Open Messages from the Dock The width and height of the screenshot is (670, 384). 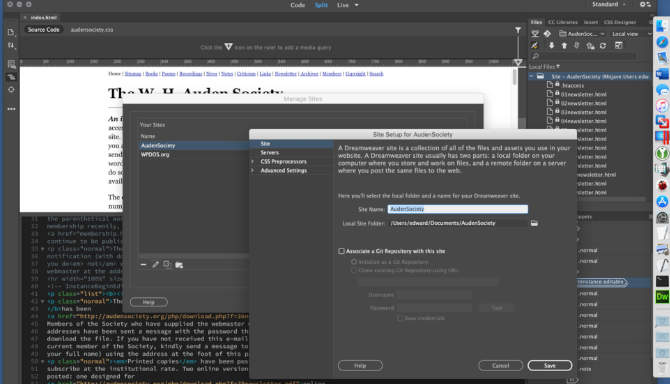click(662, 90)
